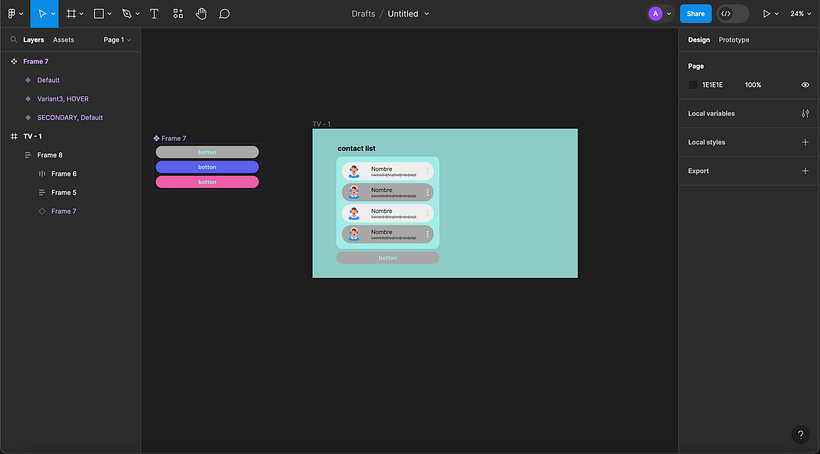
Task: Select the Hand tool
Action: pos(201,14)
